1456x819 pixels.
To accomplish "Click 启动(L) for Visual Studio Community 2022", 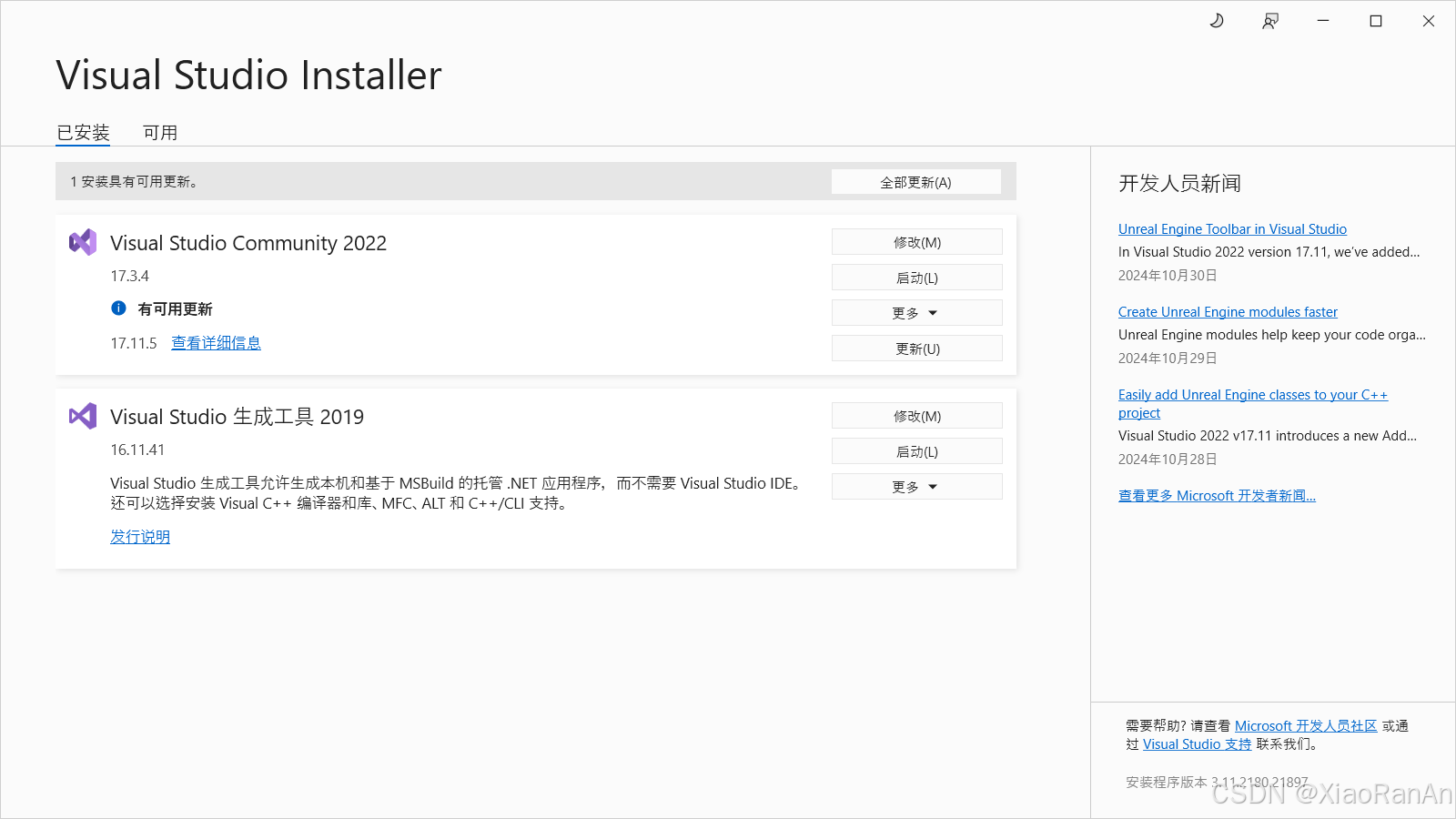I will (917, 278).
